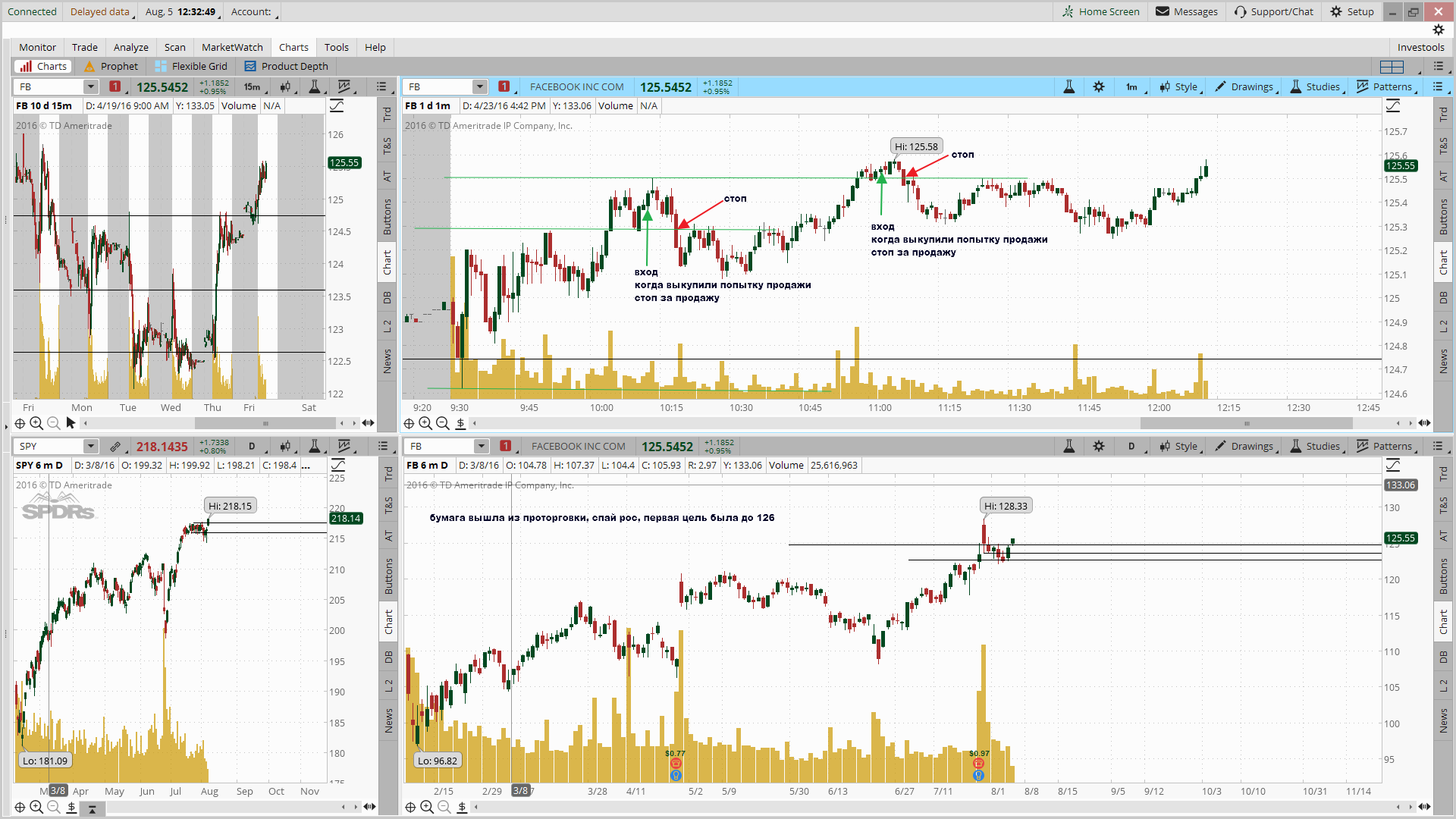Toggle News gadget right of FB 15m chart
The image size is (1456, 819).
pos(388,361)
